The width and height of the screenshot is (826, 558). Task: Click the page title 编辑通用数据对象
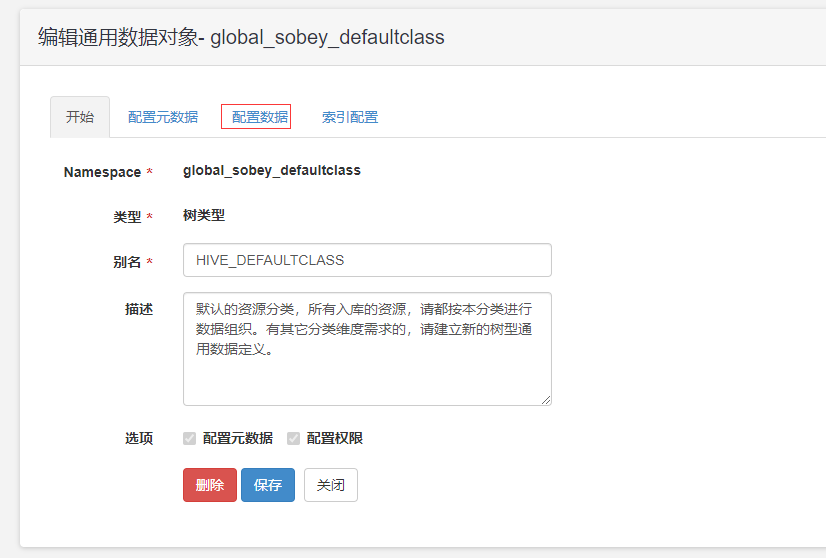tap(118, 37)
